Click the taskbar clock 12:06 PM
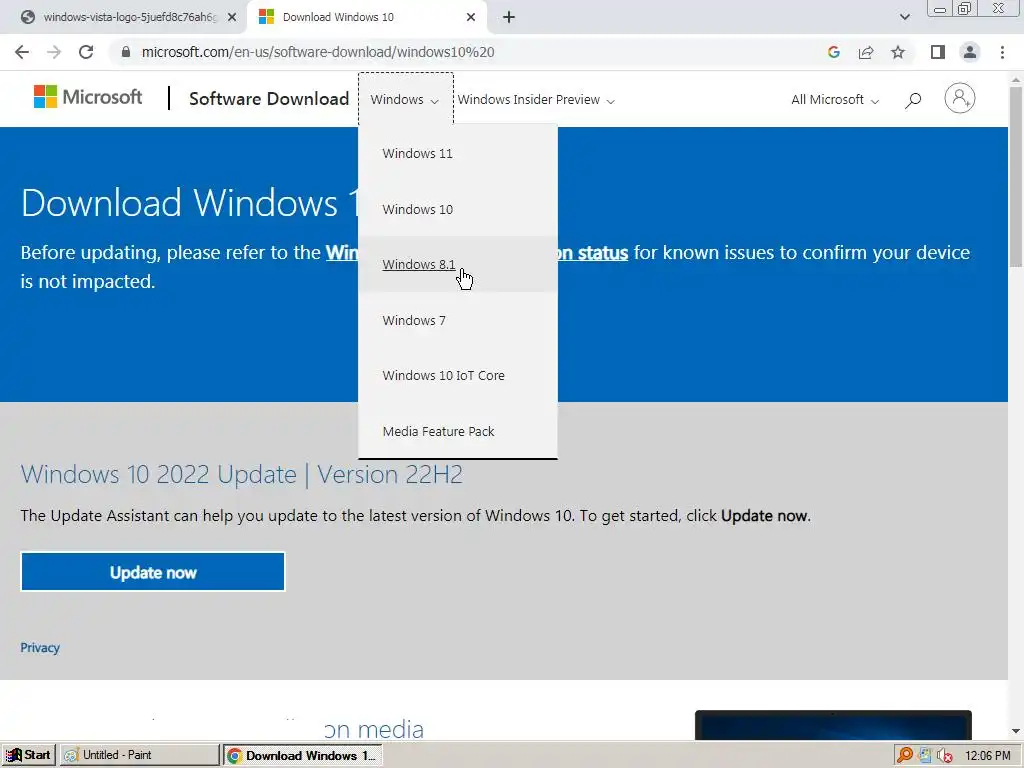1024x768 pixels. 987,756
